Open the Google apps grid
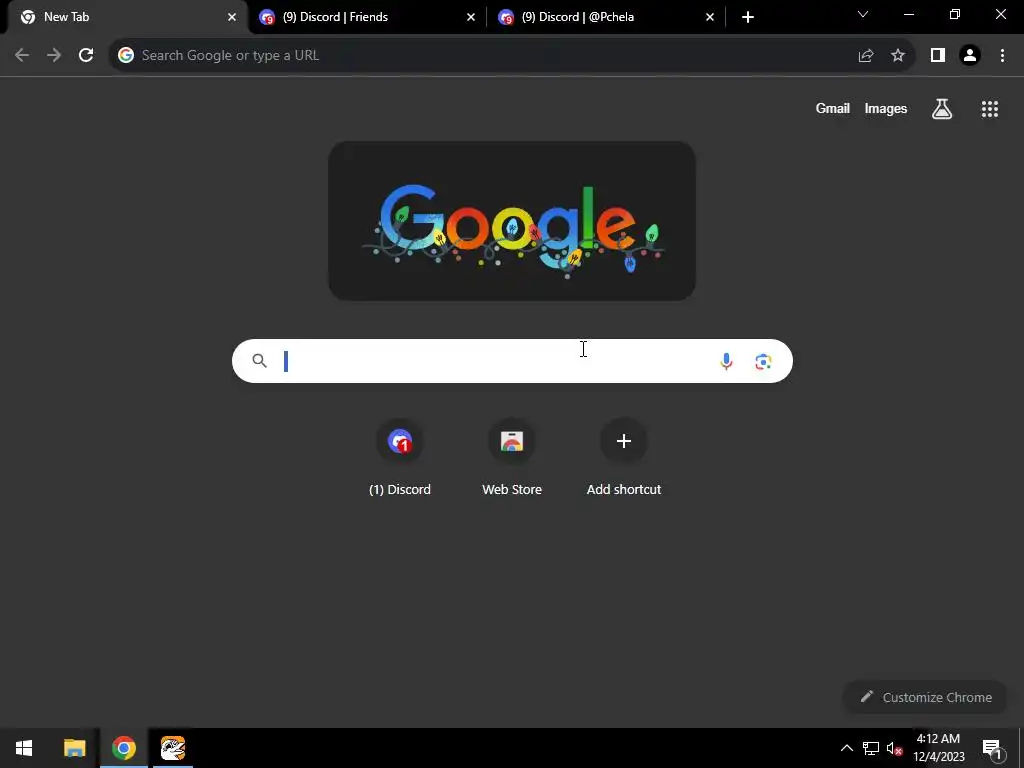Image resolution: width=1024 pixels, height=768 pixels. (x=990, y=109)
